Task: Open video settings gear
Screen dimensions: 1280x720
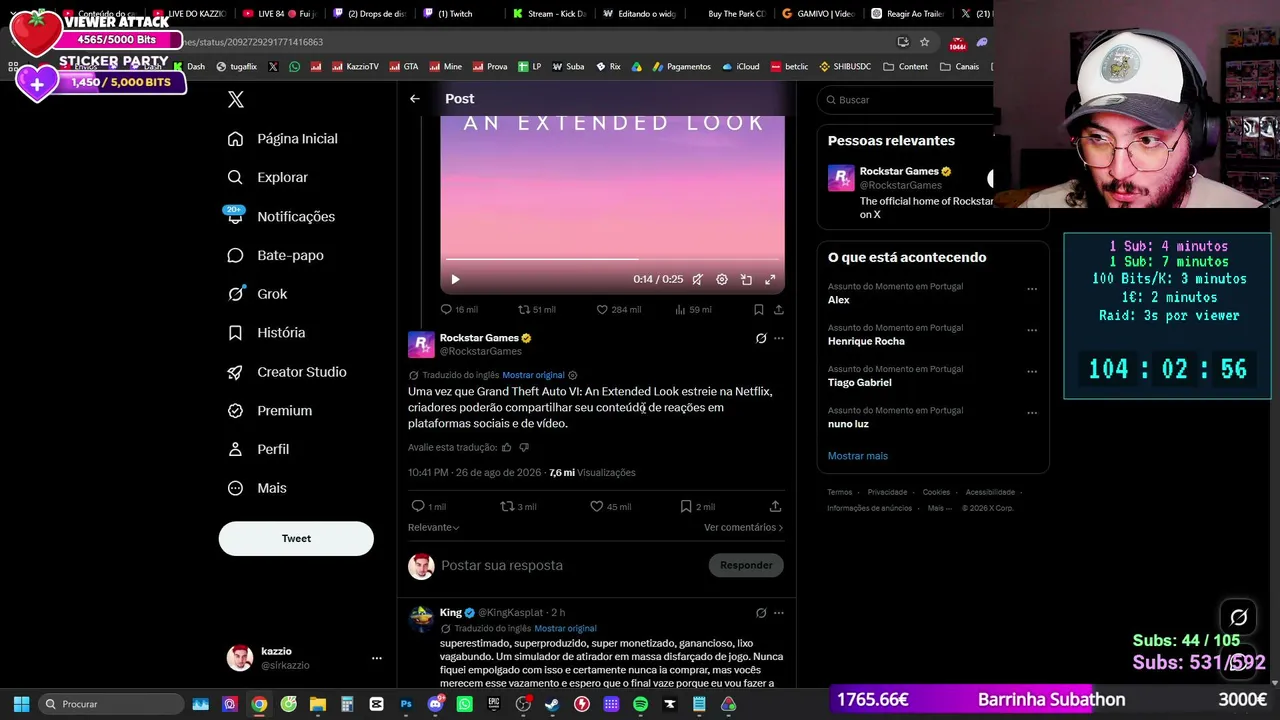Action: (722, 280)
